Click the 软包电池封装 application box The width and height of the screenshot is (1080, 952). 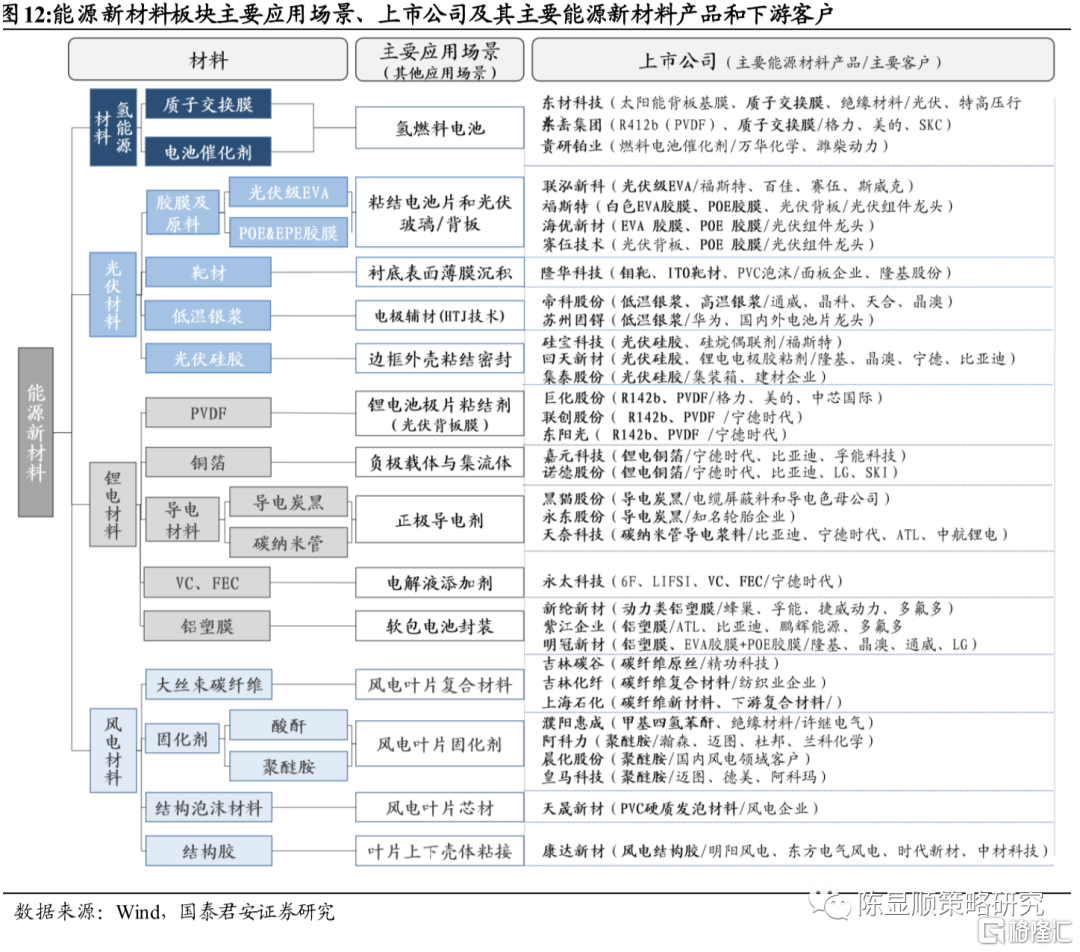click(439, 626)
